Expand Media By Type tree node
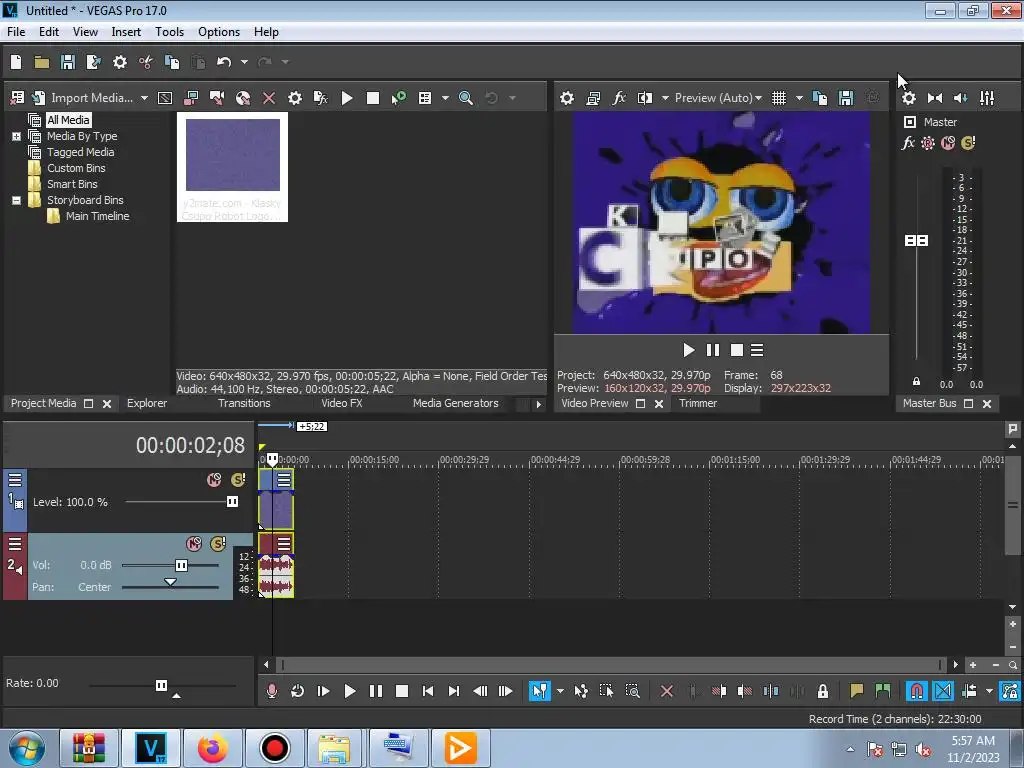The image size is (1024, 768). (x=16, y=136)
